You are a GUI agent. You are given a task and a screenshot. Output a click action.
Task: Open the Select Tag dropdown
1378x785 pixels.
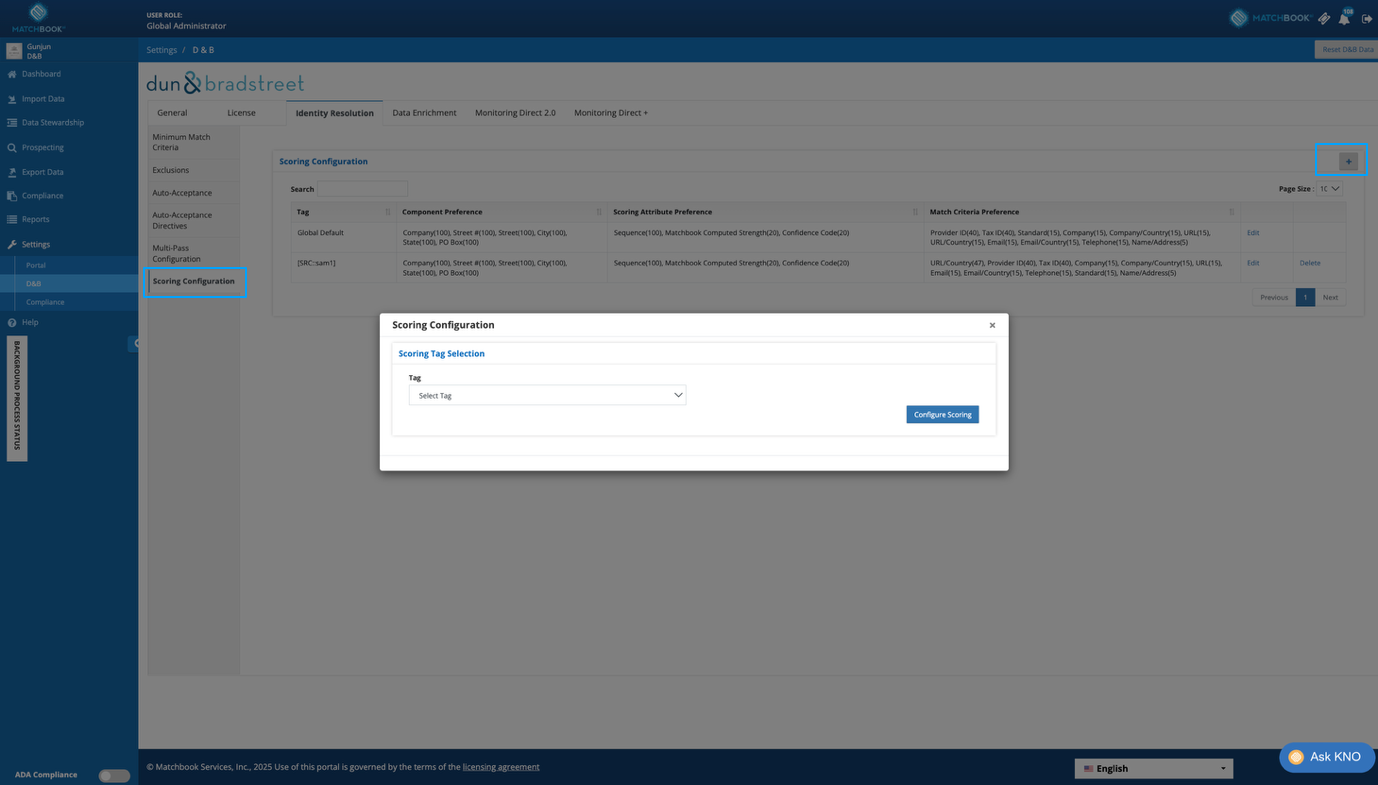pos(547,395)
